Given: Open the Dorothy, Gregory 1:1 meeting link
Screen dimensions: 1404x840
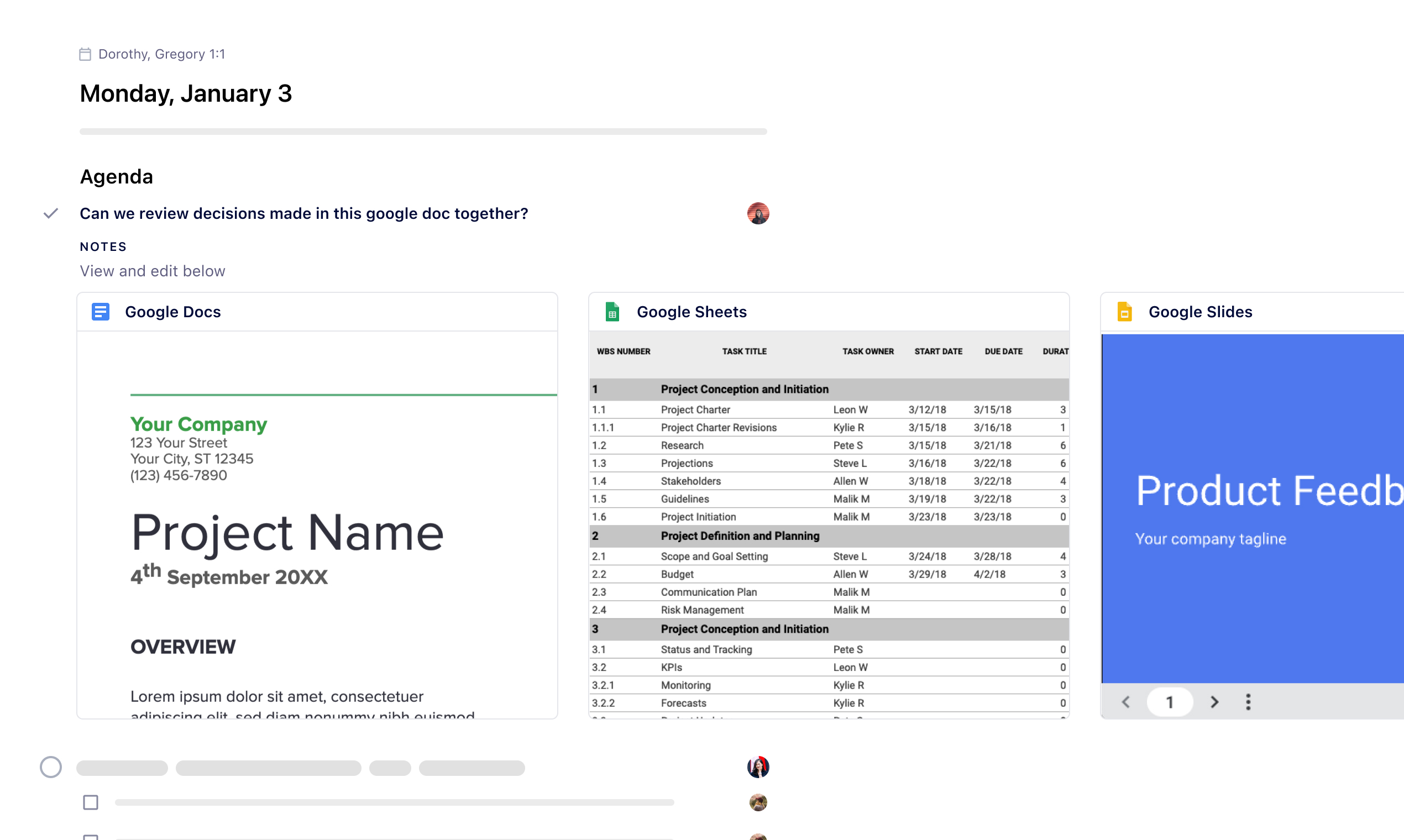Looking at the screenshot, I should (x=161, y=54).
